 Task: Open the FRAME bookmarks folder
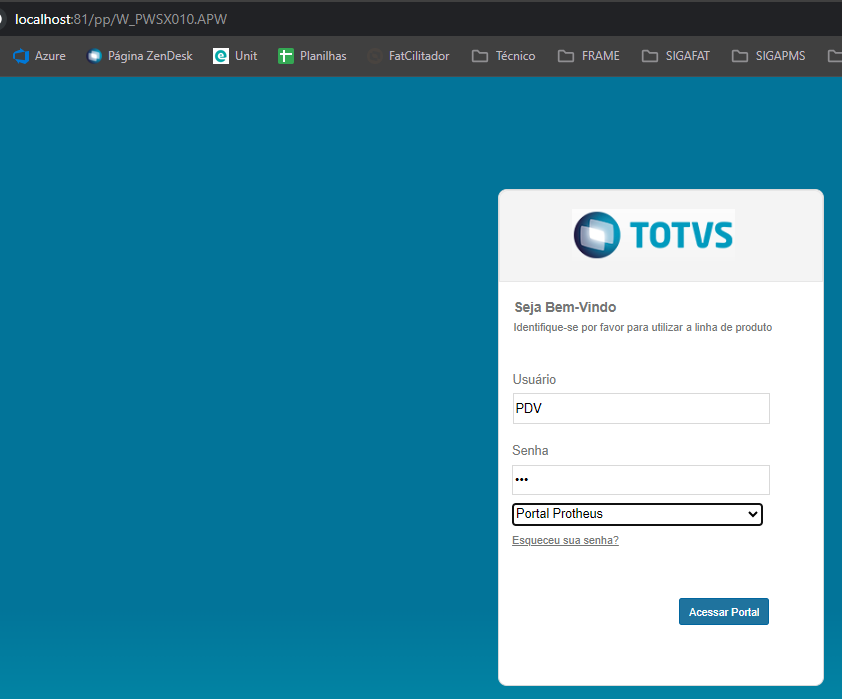[x=589, y=56]
